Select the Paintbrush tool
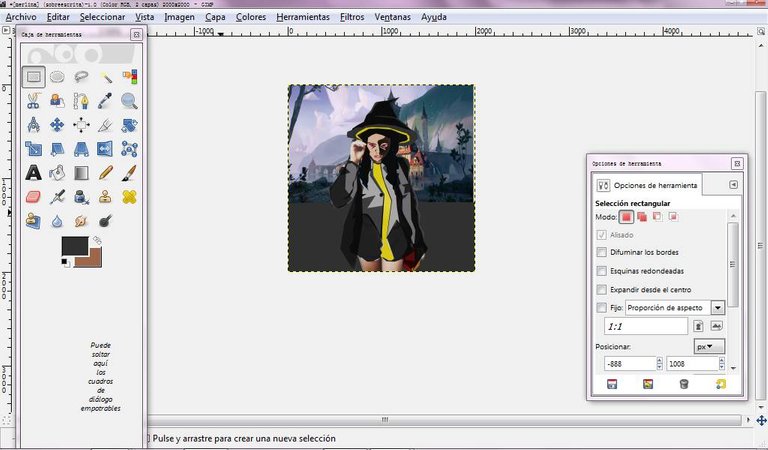 [x=129, y=173]
